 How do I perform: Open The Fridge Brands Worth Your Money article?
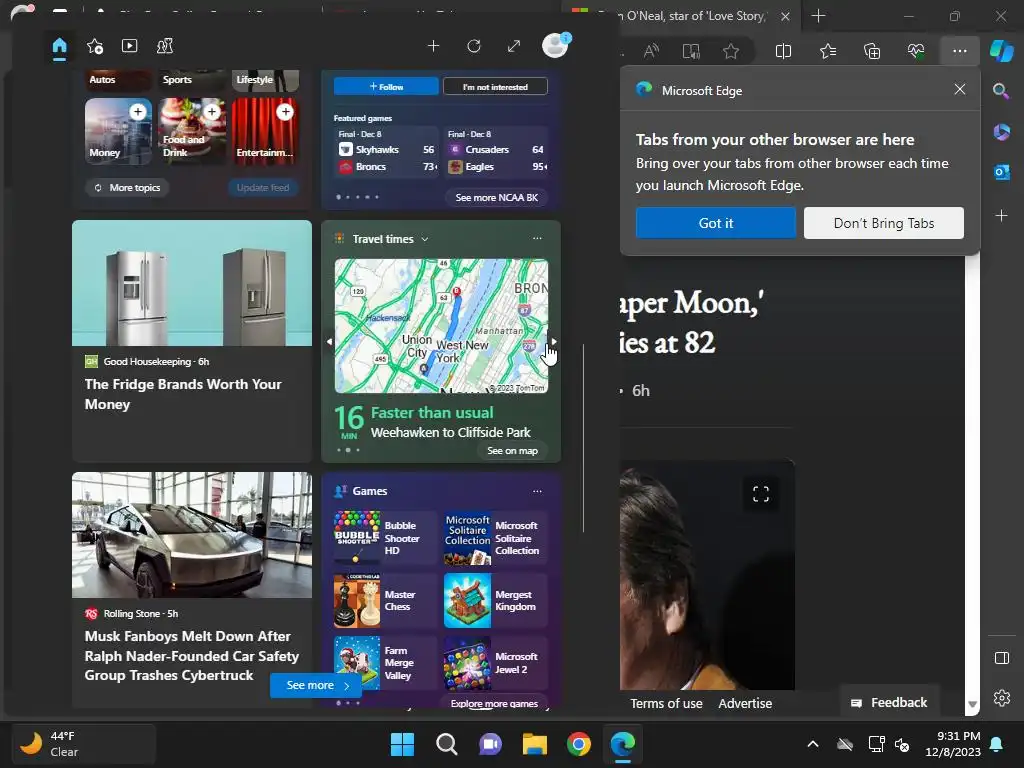pos(183,394)
